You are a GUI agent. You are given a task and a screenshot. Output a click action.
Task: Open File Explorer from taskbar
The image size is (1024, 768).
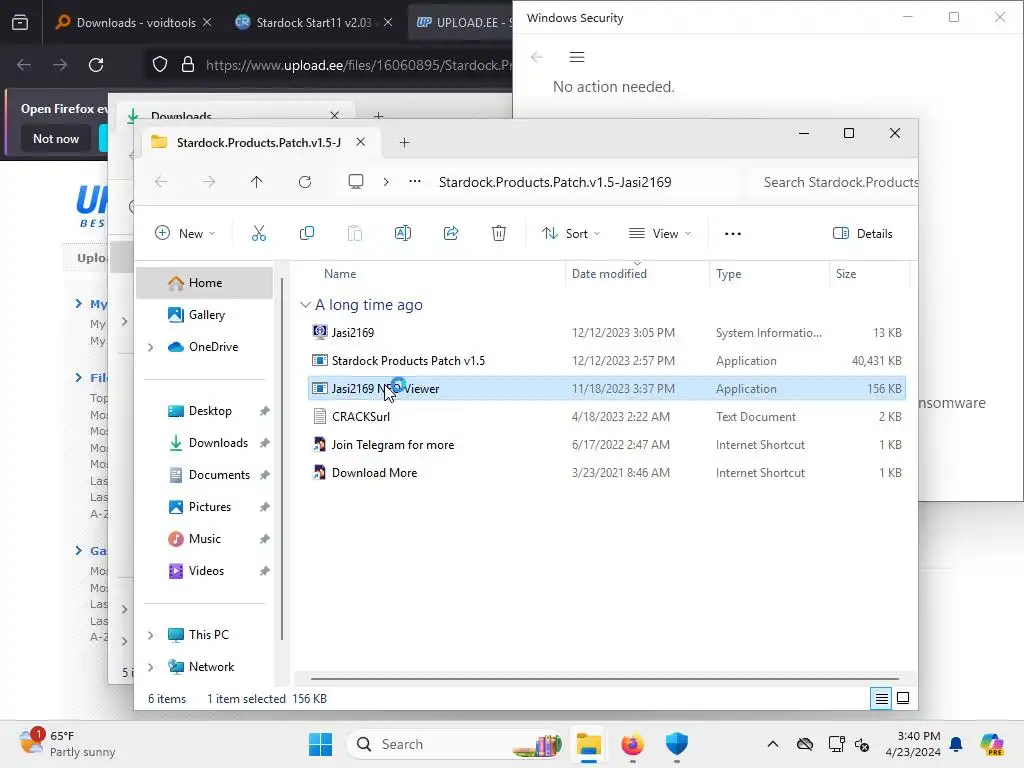tap(588, 744)
